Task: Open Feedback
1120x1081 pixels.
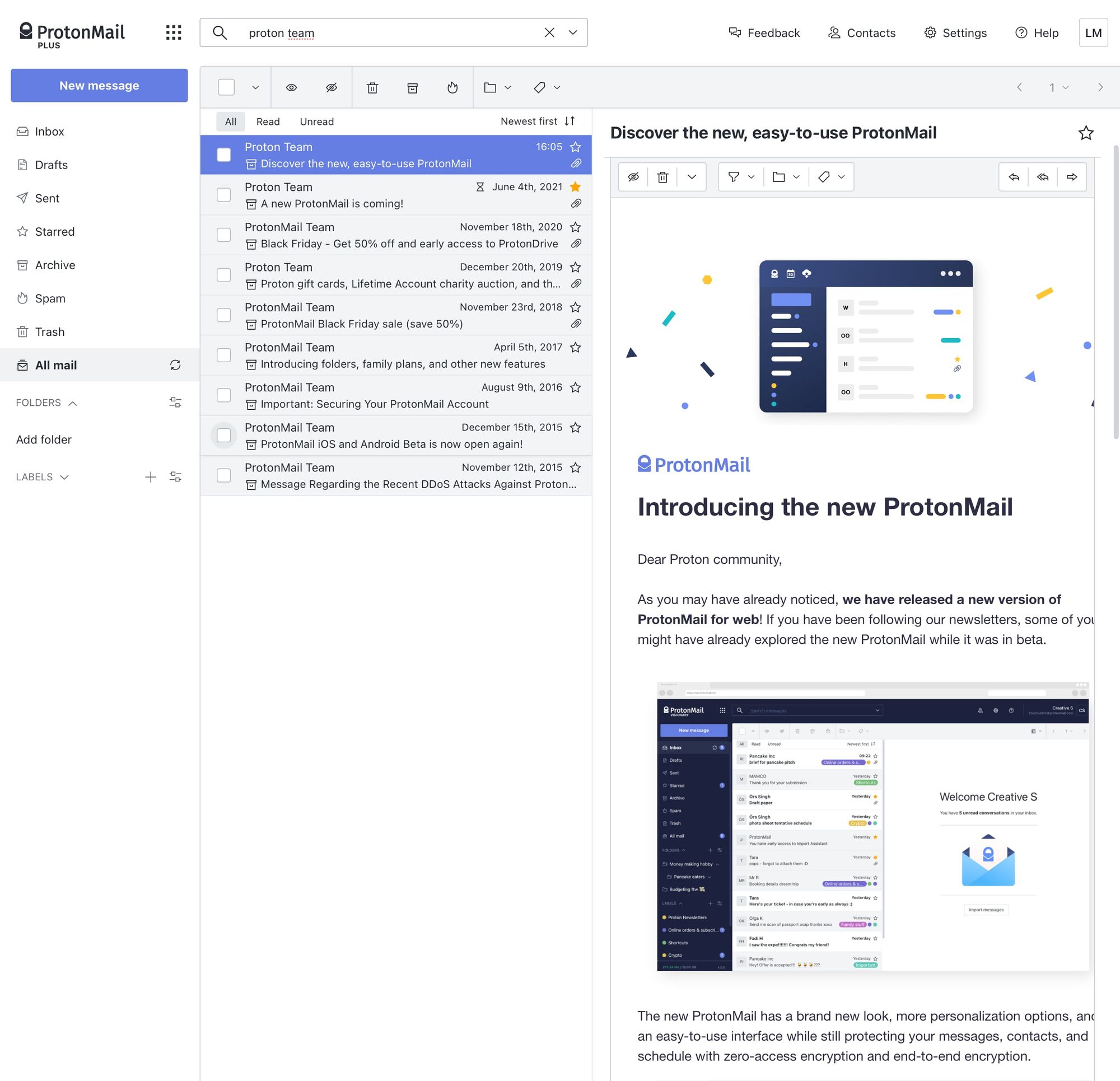Action: [x=764, y=32]
